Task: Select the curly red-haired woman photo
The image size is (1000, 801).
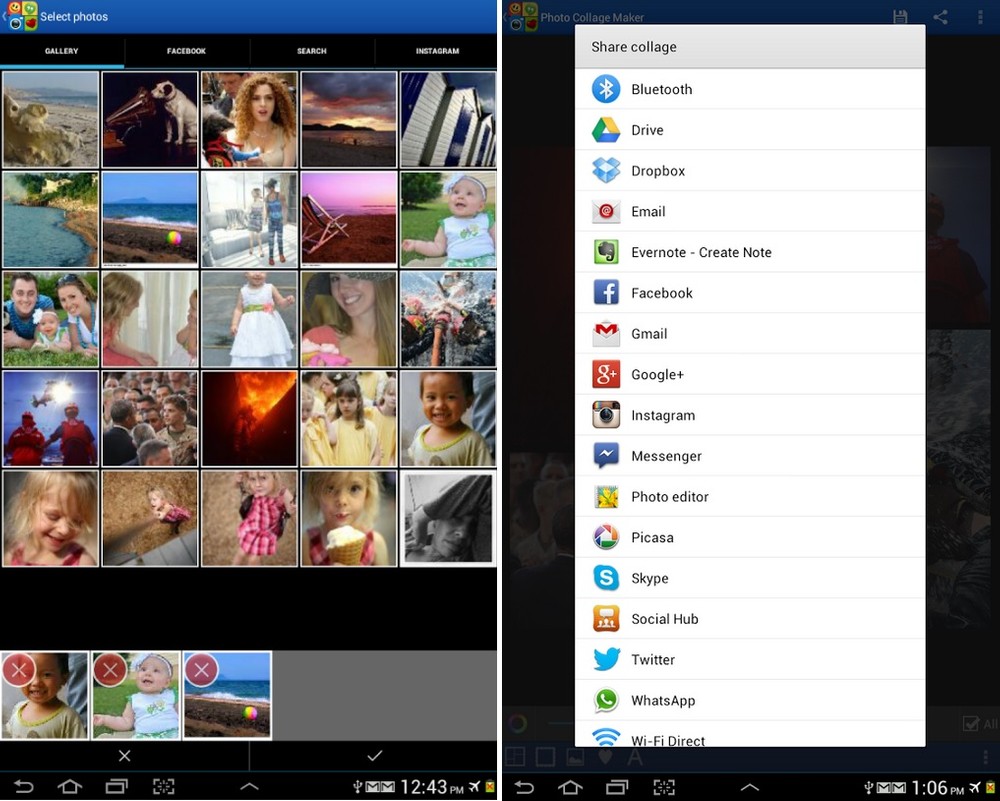Action: [x=249, y=119]
